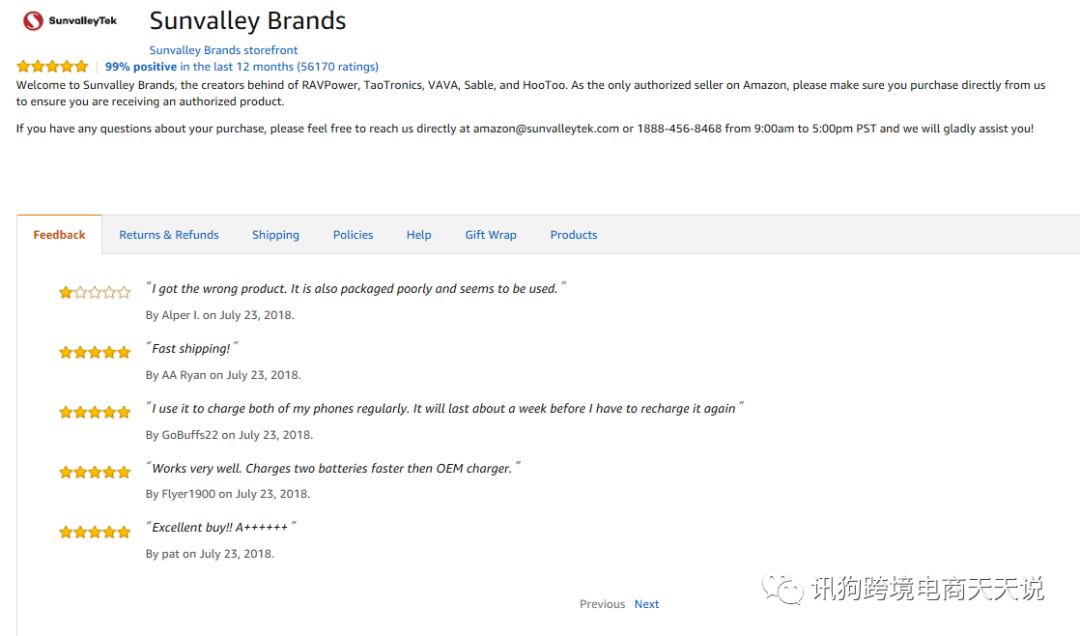Click the SunvalleyTek logo icon
This screenshot has width=1080, height=636.
pyautogui.click(x=33, y=20)
